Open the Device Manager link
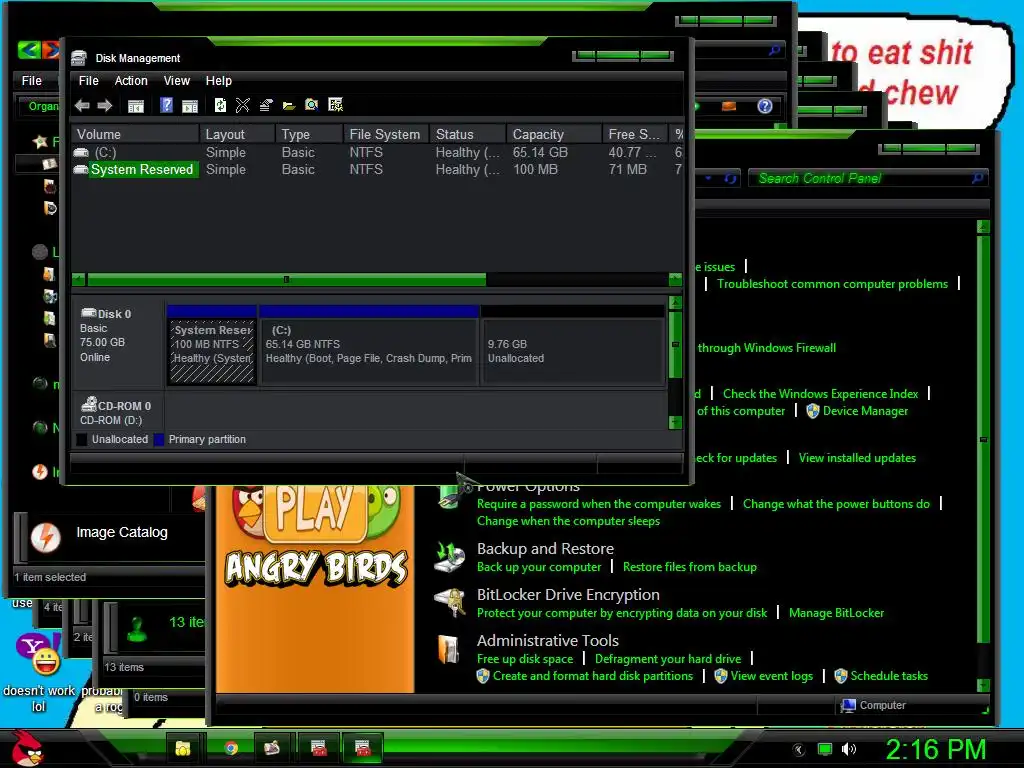Viewport: 1024px width, 768px height. pyautogui.click(x=865, y=411)
